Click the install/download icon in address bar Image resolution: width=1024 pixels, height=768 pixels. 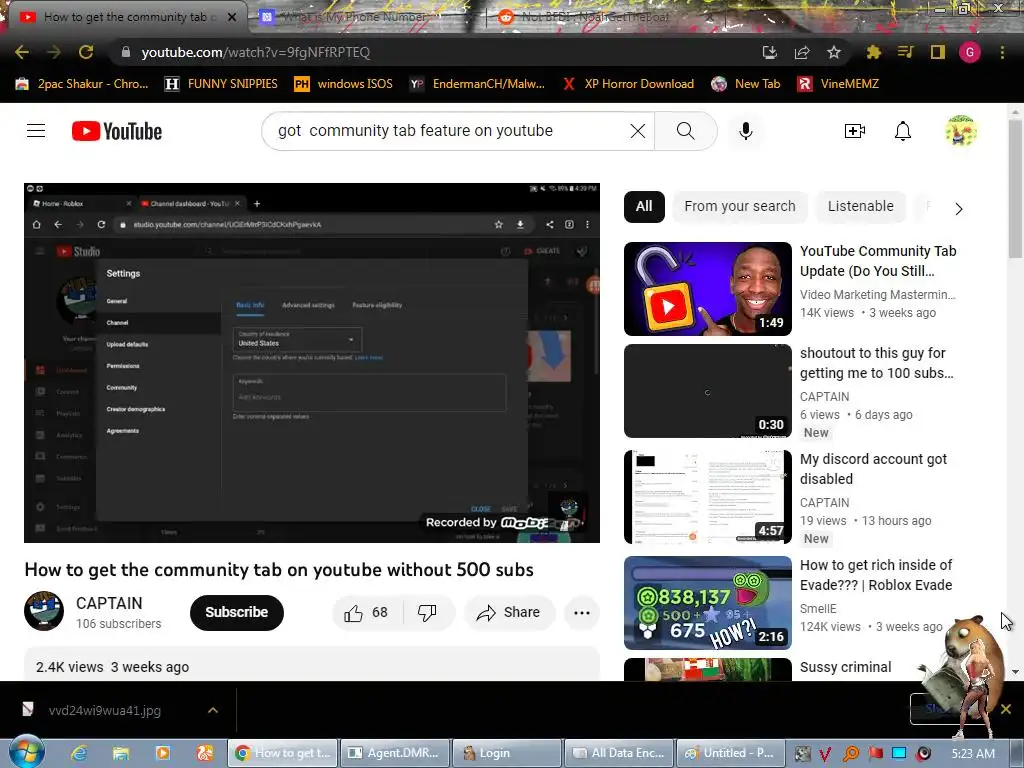coord(770,52)
